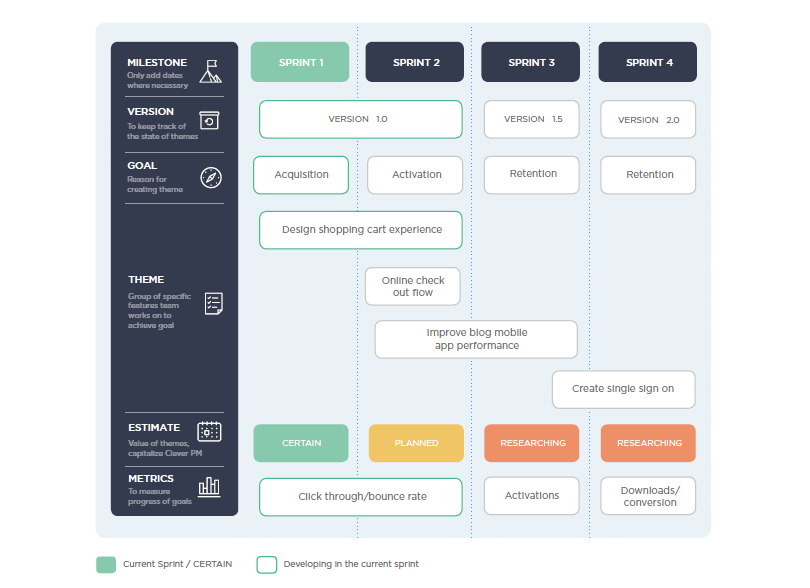This screenshot has height=588, width=810.
Task: Open the Activations metric card
Action: pyautogui.click(x=532, y=496)
